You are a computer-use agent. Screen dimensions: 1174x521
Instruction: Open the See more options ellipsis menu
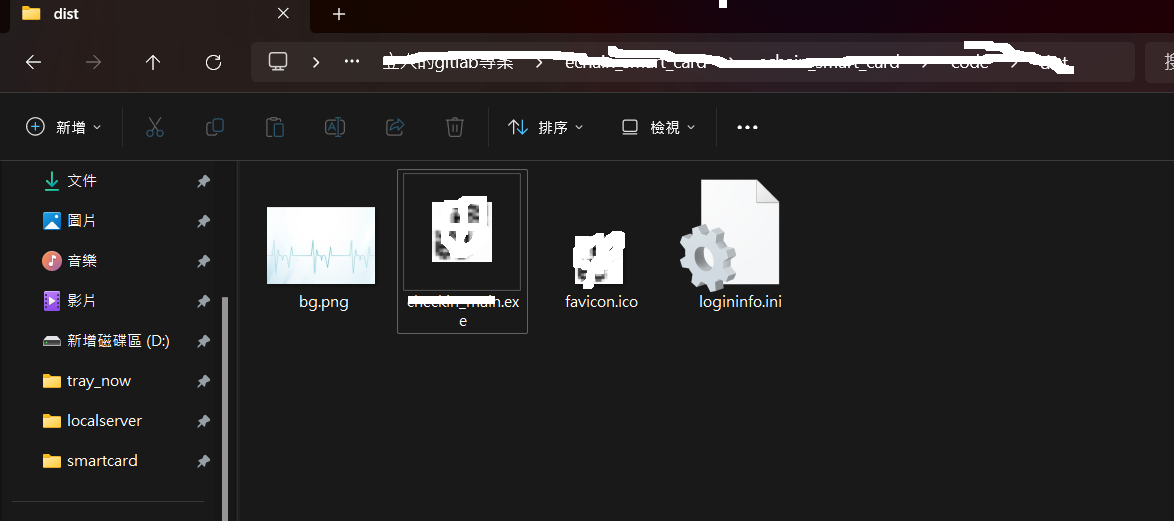click(x=747, y=127)
